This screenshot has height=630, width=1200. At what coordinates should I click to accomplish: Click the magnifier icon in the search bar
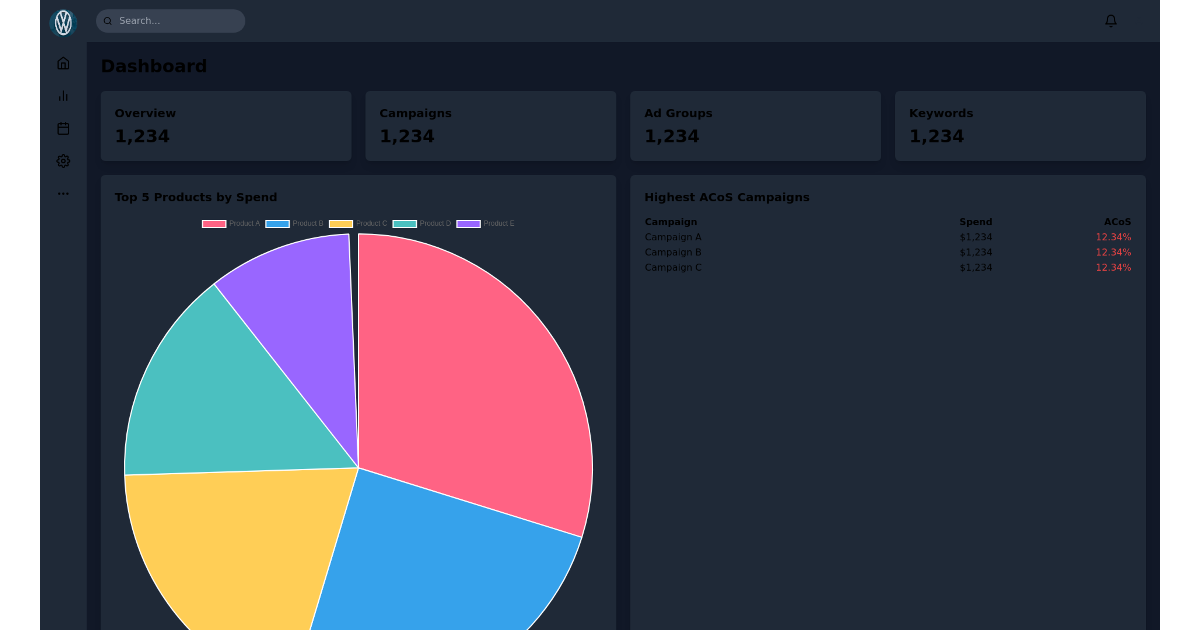(107, 20)
